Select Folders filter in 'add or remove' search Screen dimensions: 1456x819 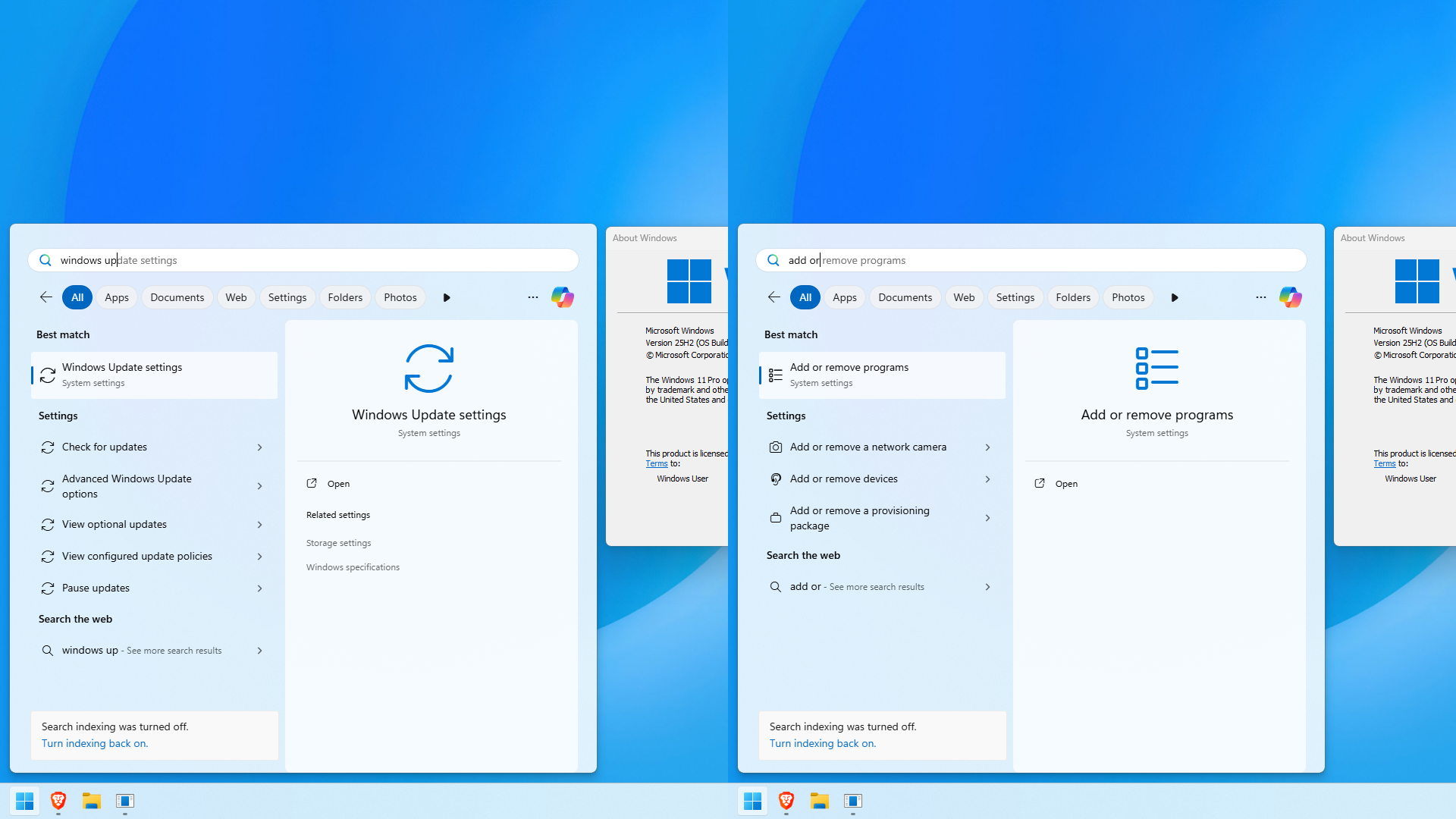click(1073, 297)
